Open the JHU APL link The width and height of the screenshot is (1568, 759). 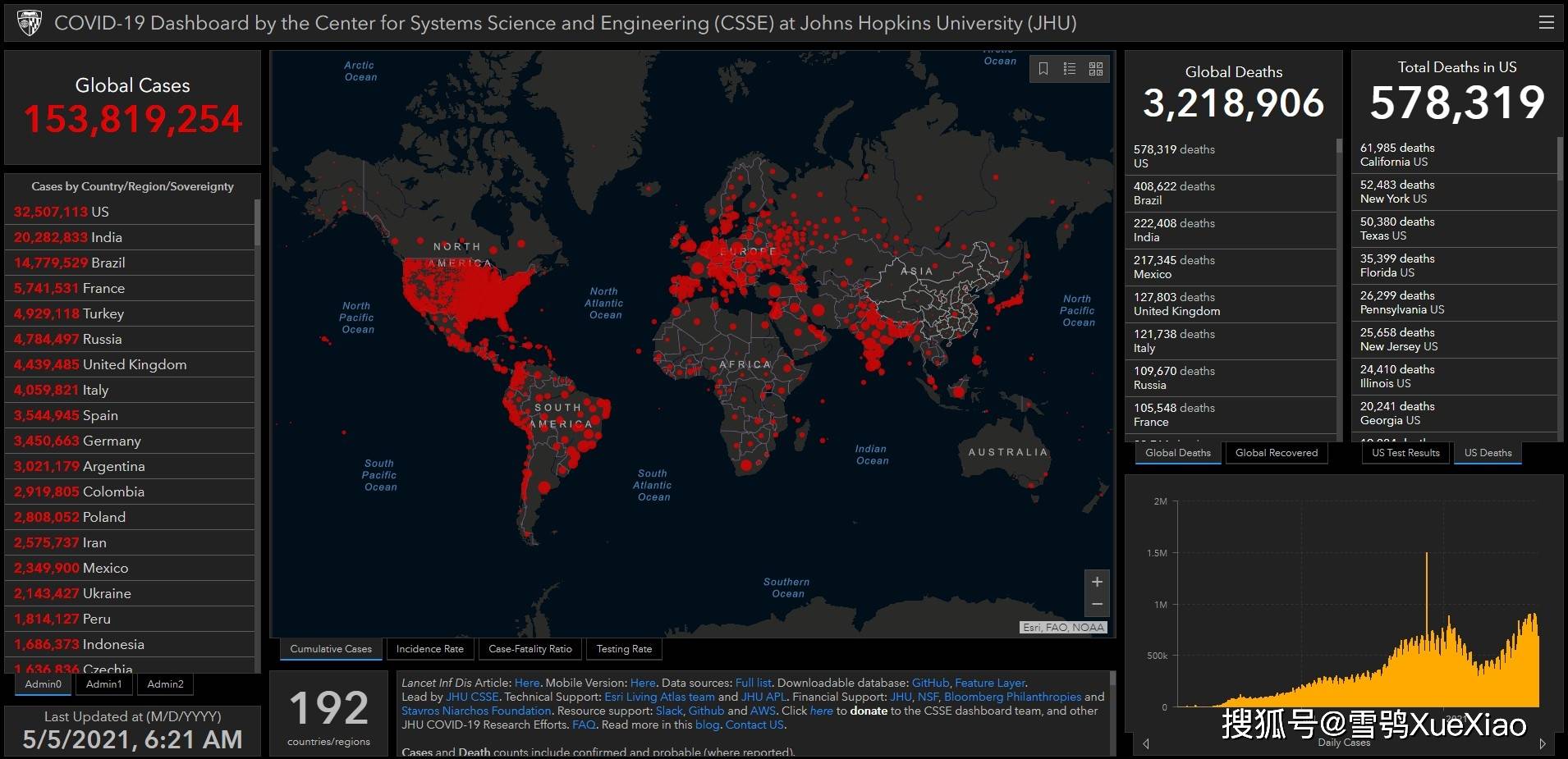tap(763, 697)
